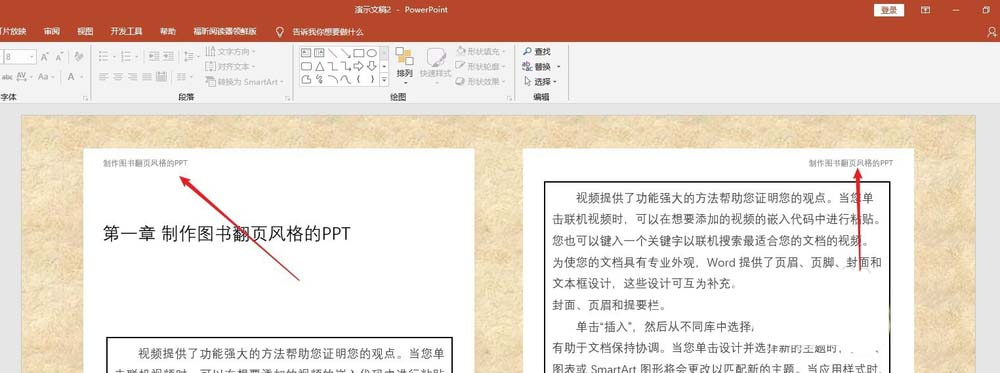
Task: Select the straight line shape
Action: (332, 52)
